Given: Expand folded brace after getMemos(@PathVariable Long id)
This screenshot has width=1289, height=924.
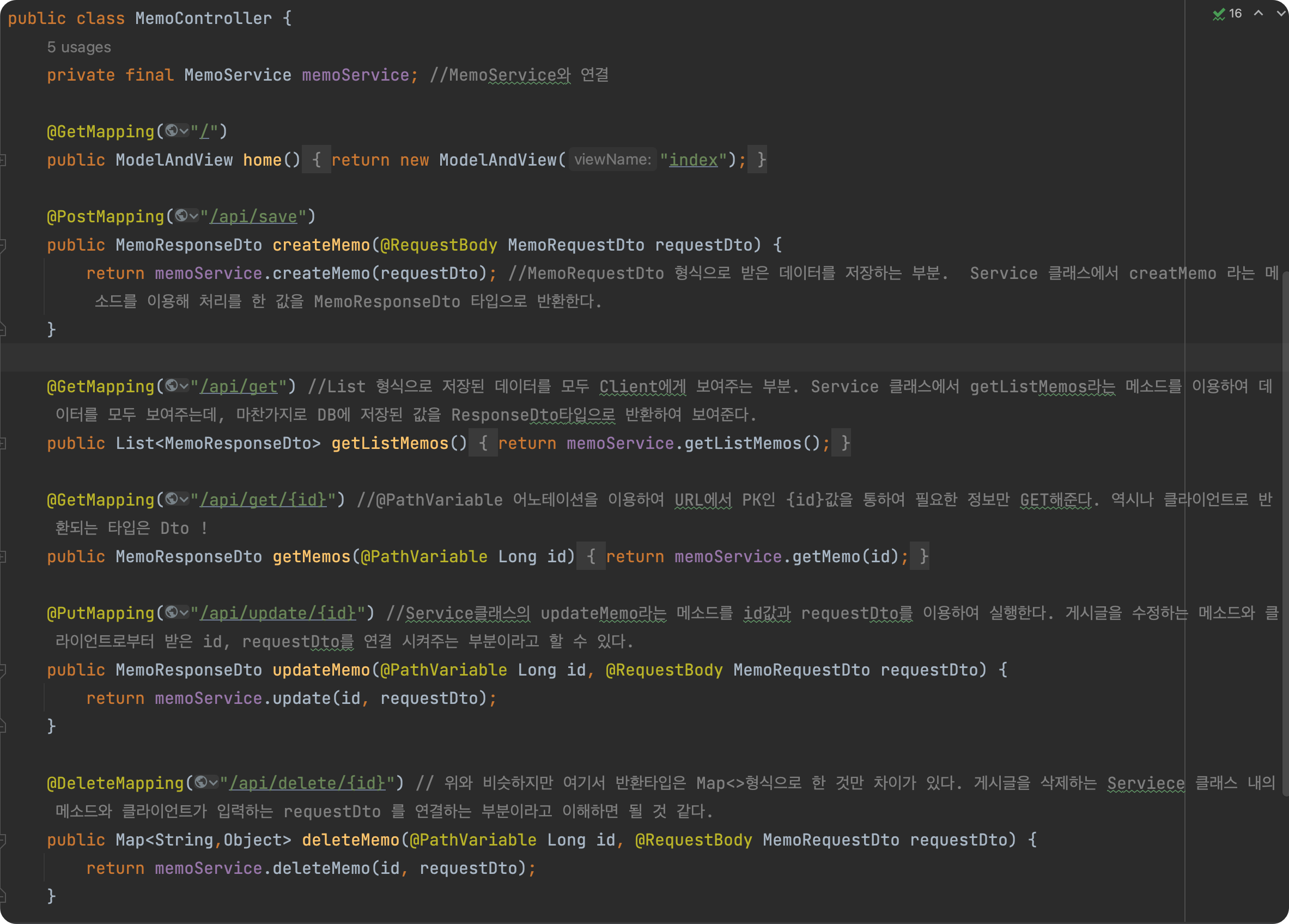Looking at the screenshot, I should point(591,556).
